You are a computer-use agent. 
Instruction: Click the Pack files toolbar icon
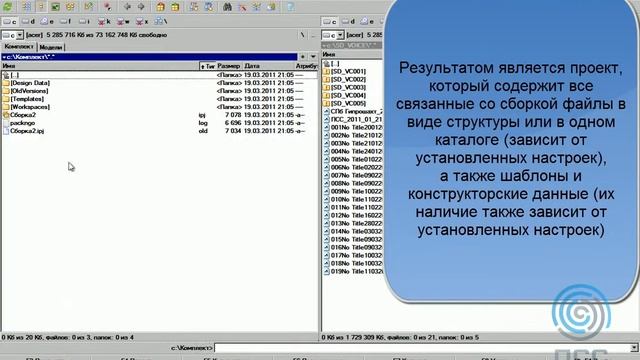(160, 7)
